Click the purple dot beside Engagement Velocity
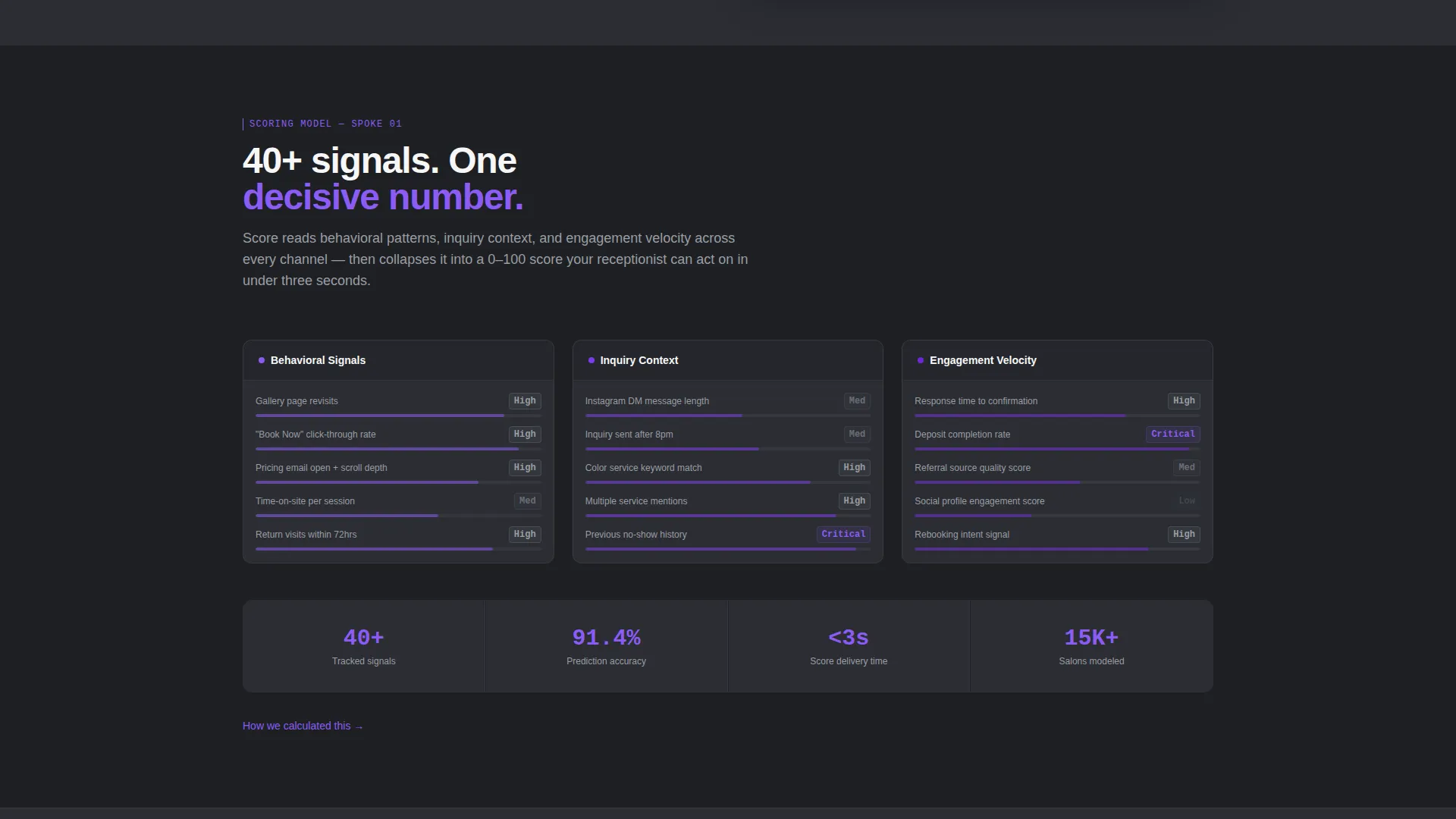Screen dimensions: 1456x819 click(x=921, y=360)
